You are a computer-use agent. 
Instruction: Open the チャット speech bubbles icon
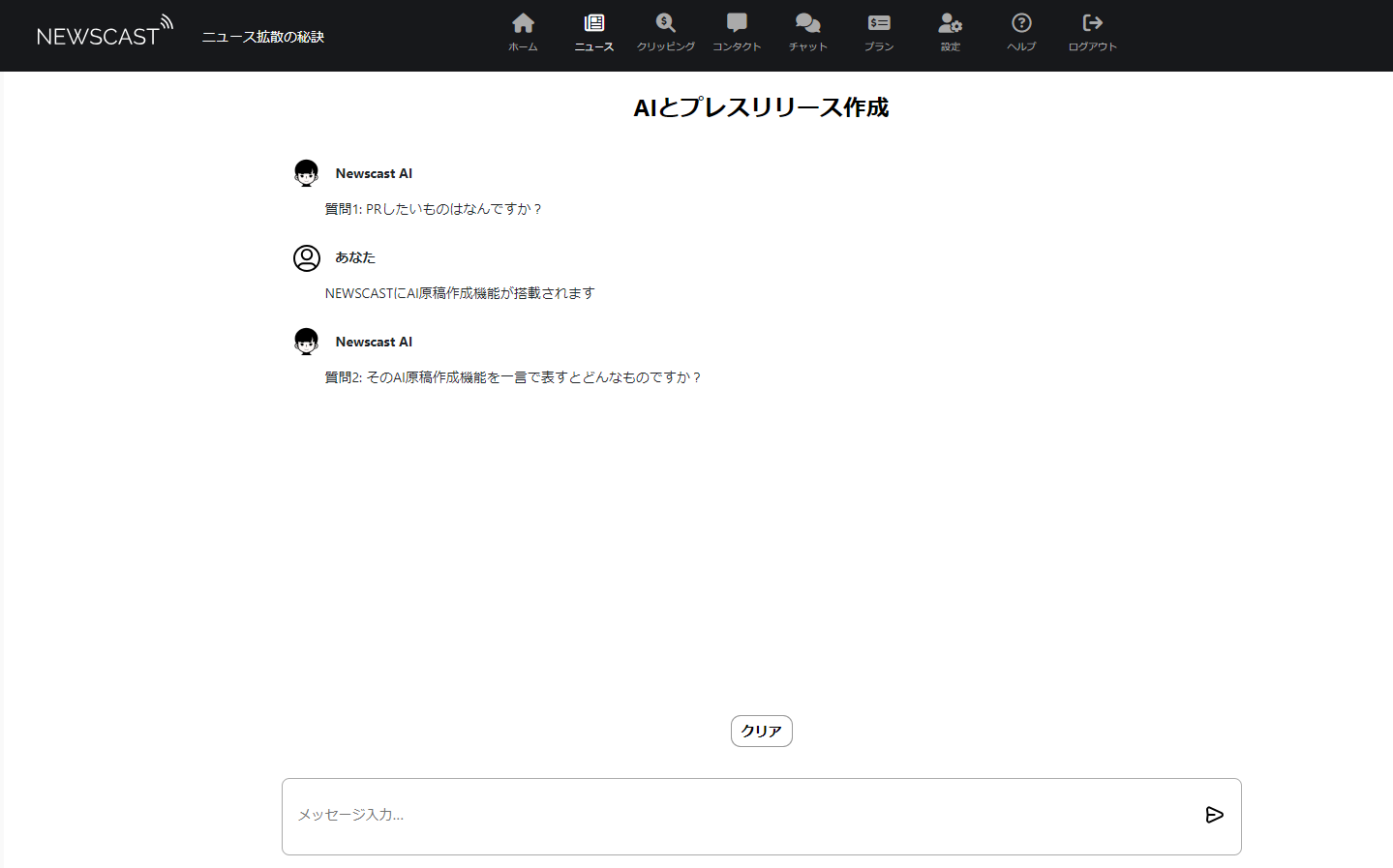807,23
